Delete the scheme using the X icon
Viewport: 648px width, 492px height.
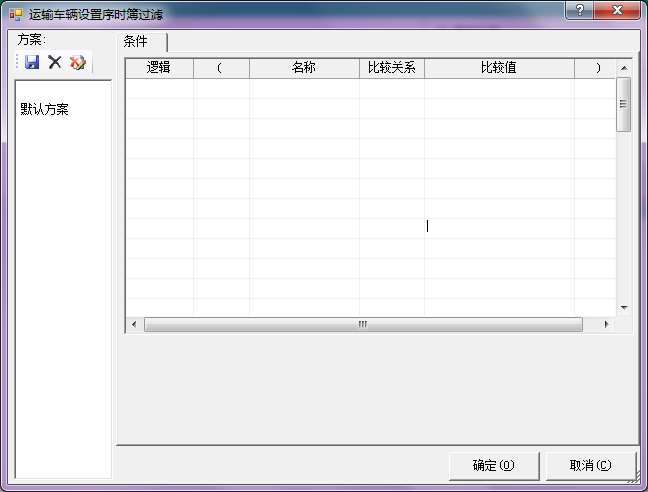(x=55, y=62)
